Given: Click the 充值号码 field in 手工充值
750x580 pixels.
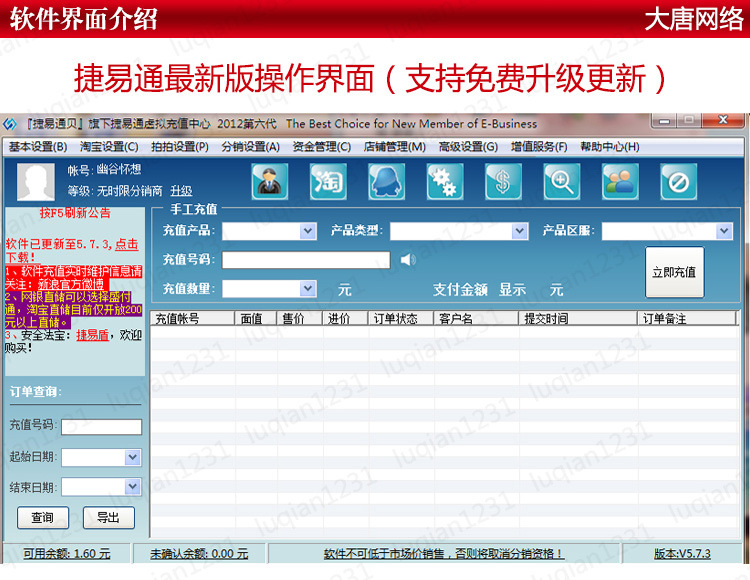Looking at the screenshot, I should click(306, 260).
